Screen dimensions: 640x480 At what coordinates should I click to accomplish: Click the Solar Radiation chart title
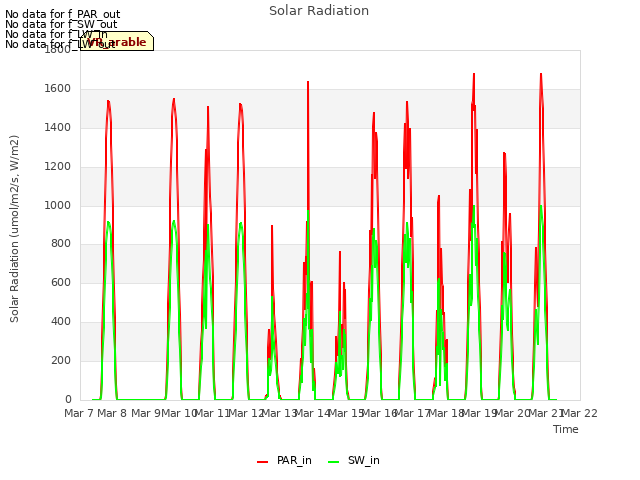point(319,11)
